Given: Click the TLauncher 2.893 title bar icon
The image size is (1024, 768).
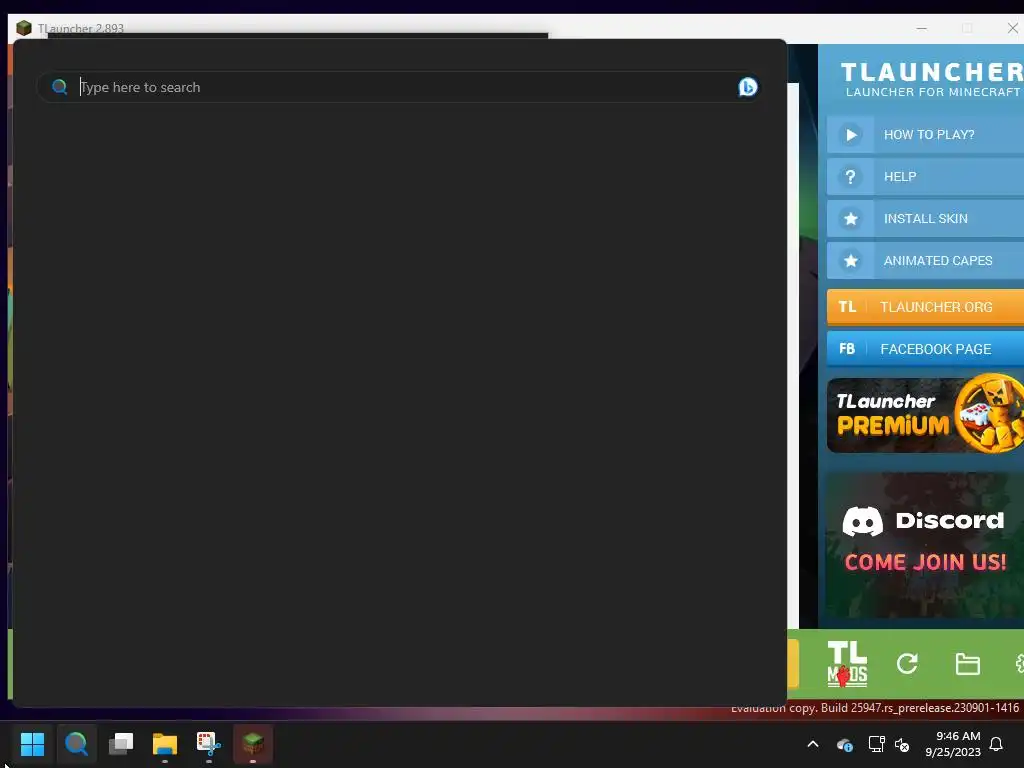Looking at the screenshot, I should 24,28.
